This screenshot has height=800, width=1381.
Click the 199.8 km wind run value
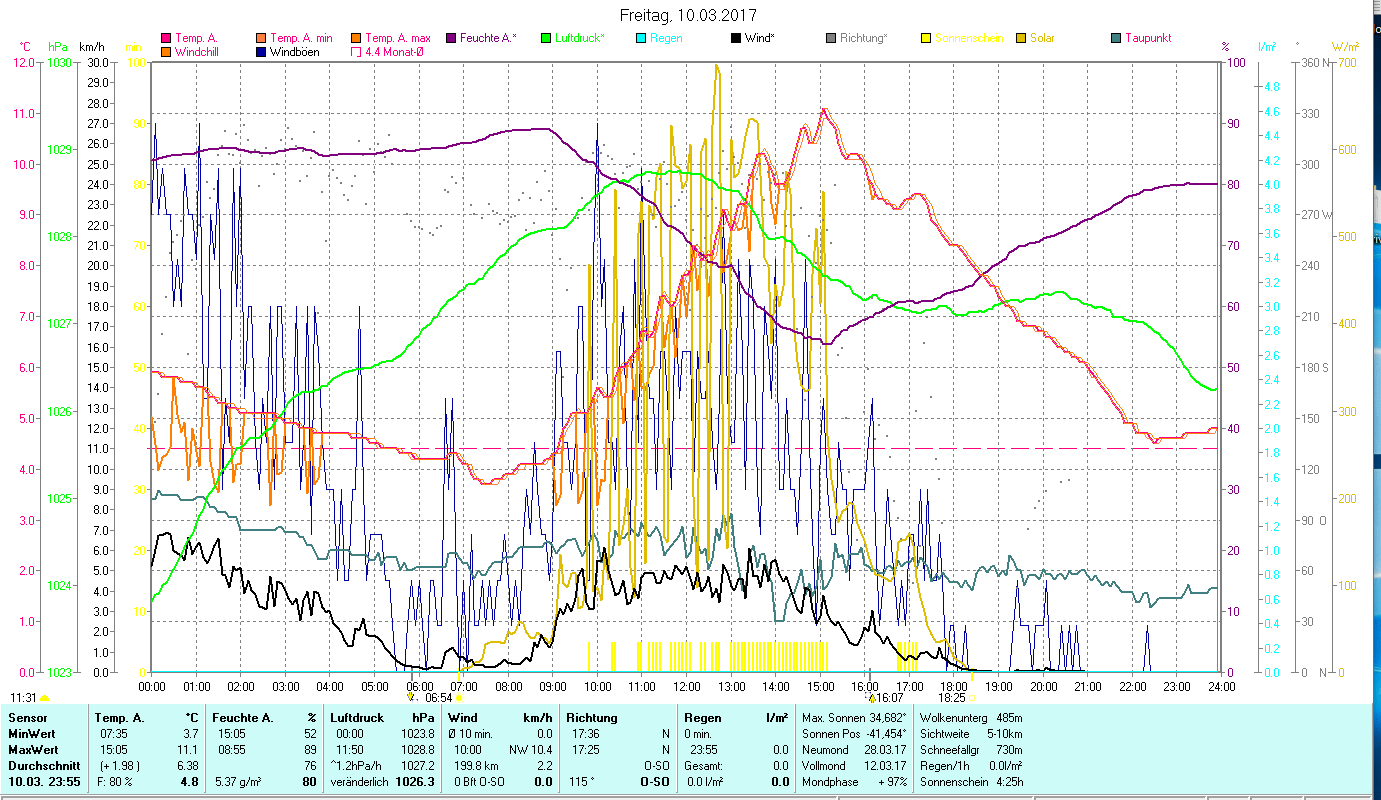pos(474,766)
